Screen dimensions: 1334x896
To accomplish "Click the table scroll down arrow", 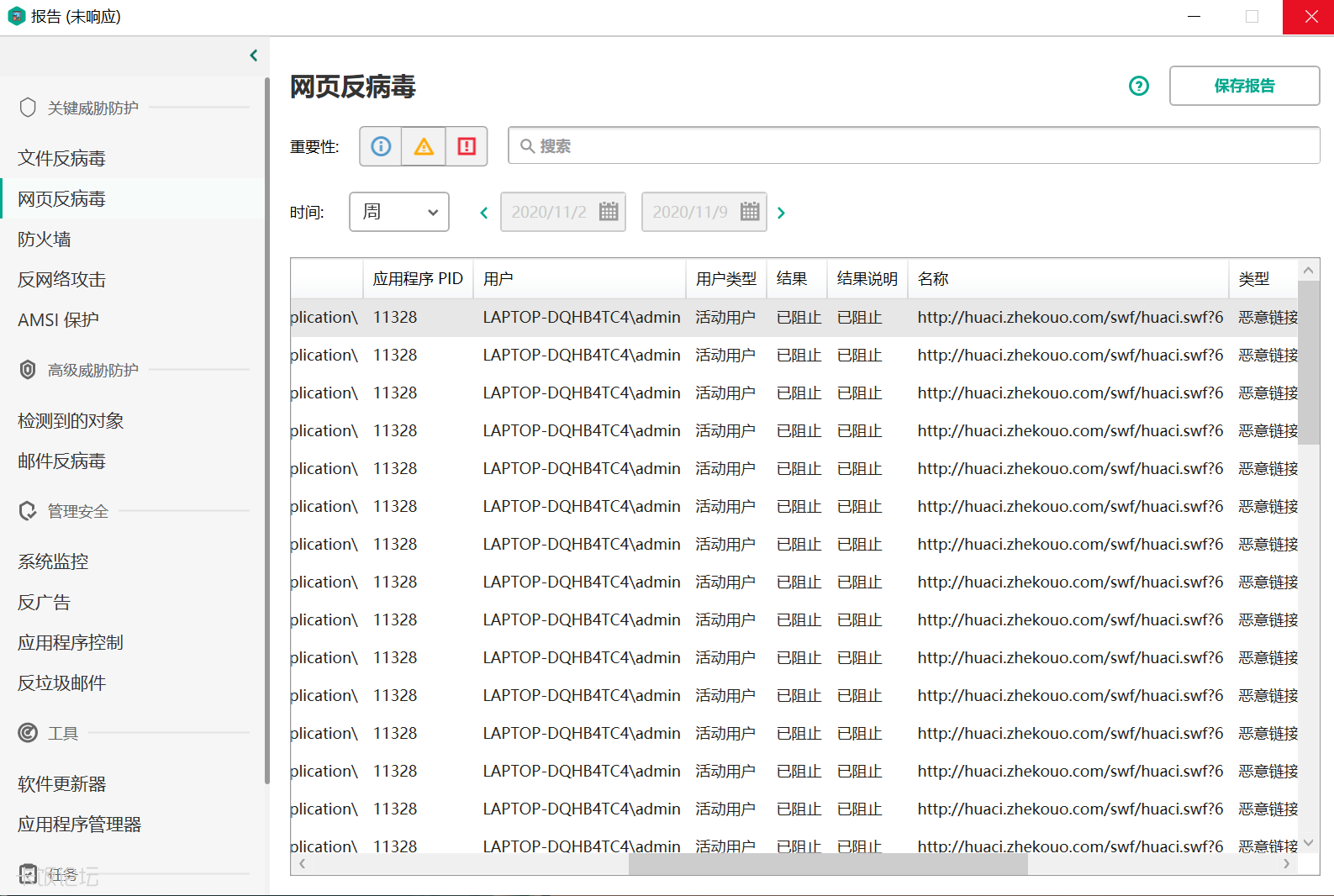I will pos(1308,842).
